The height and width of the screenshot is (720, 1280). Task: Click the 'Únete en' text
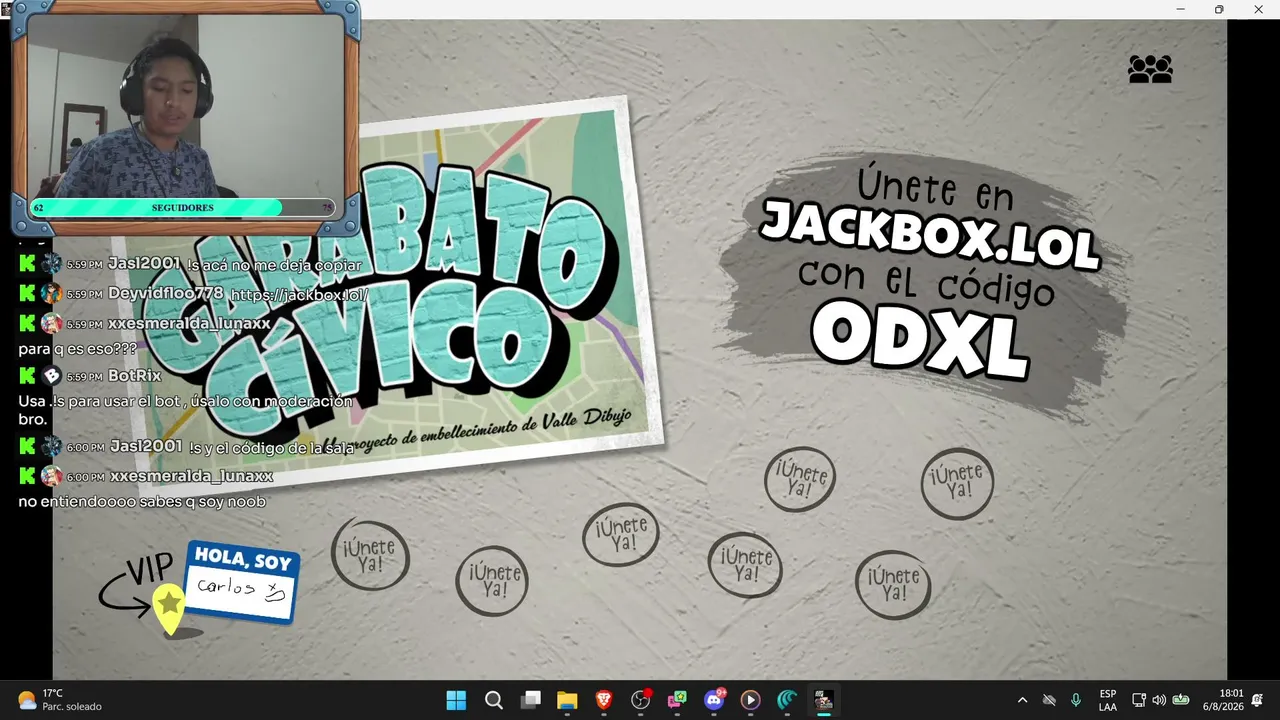point(934,188)
